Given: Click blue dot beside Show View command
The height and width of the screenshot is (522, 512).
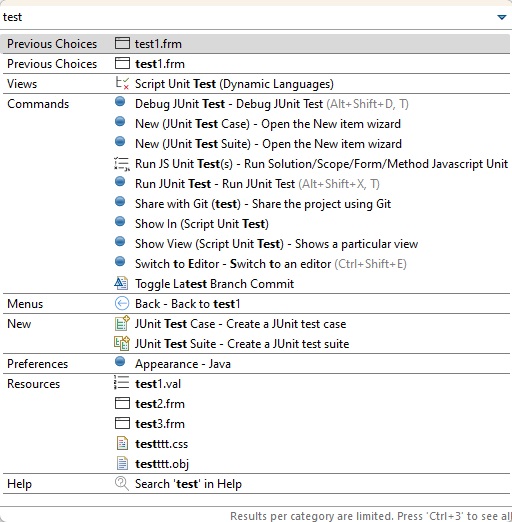Looking at the screenshot, I should coord(120,242).
